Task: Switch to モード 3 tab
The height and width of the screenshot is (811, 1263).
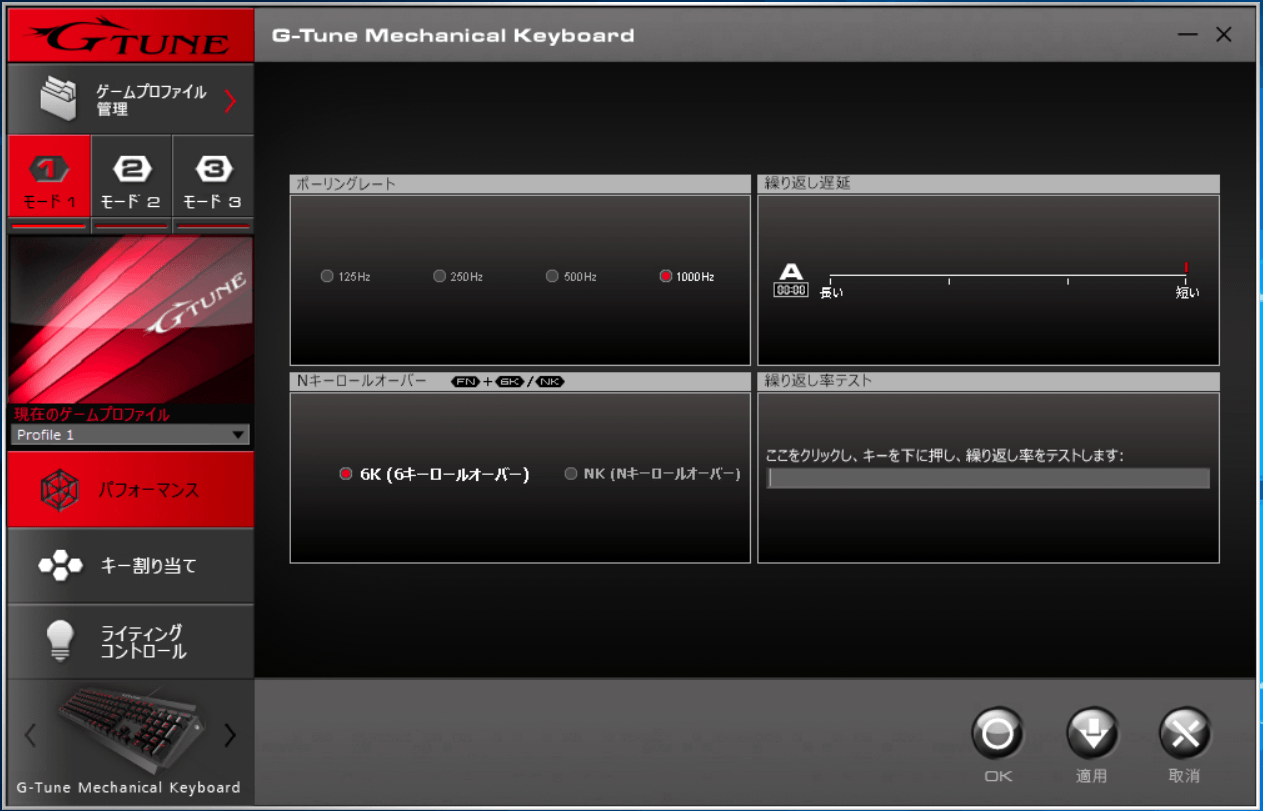Action: (x=213, y=177)
